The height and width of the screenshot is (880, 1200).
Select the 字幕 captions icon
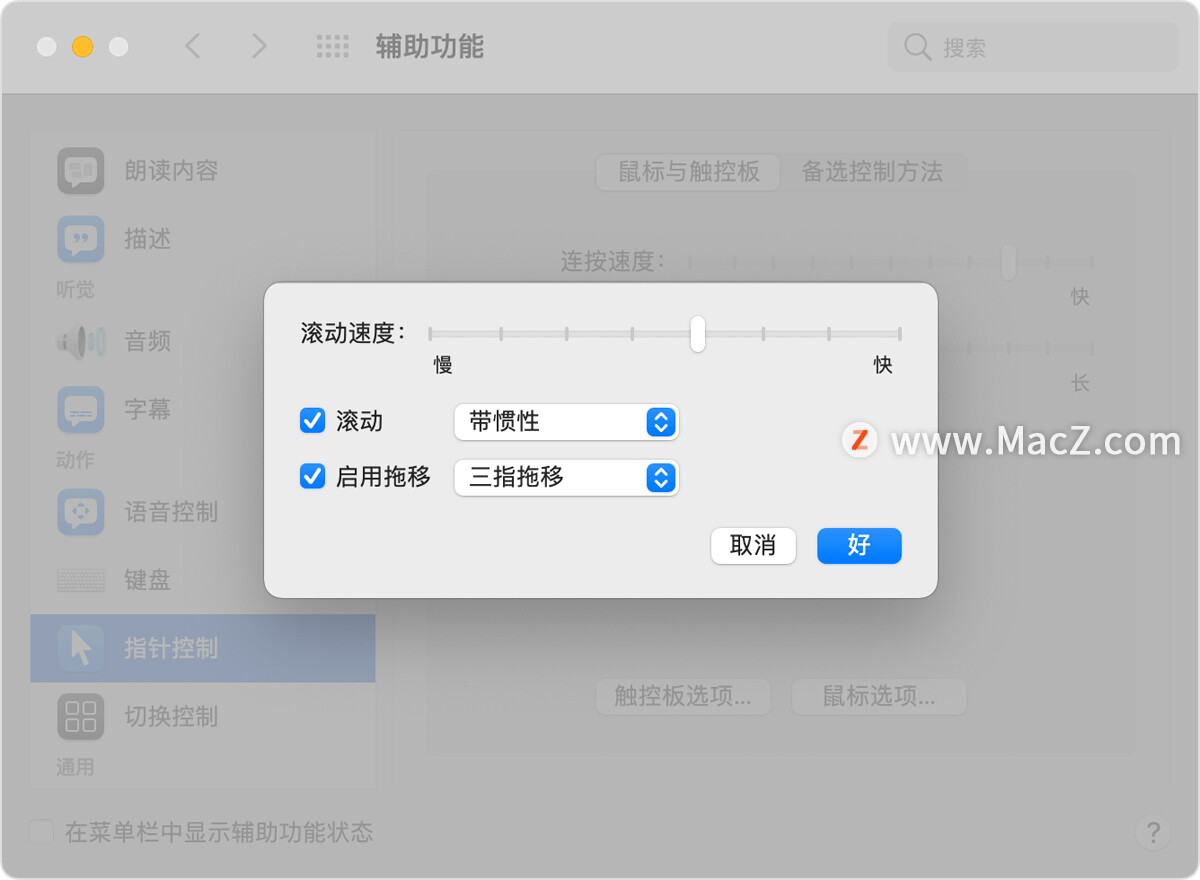81,410
